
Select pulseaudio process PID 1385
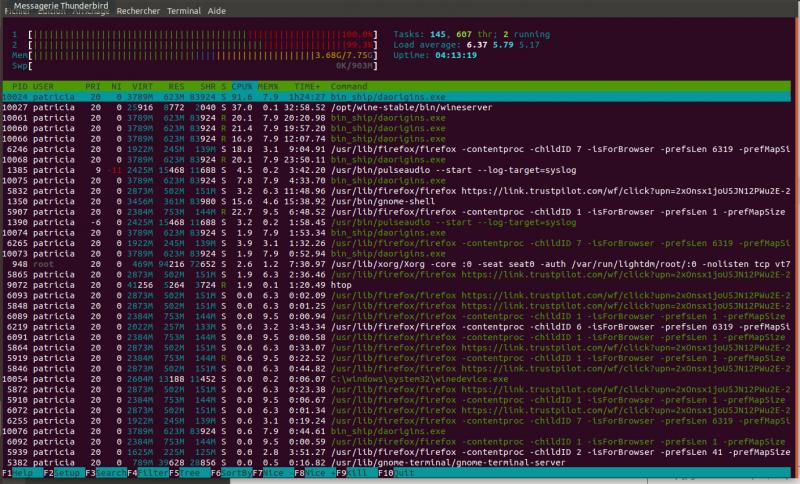point(396,170)
